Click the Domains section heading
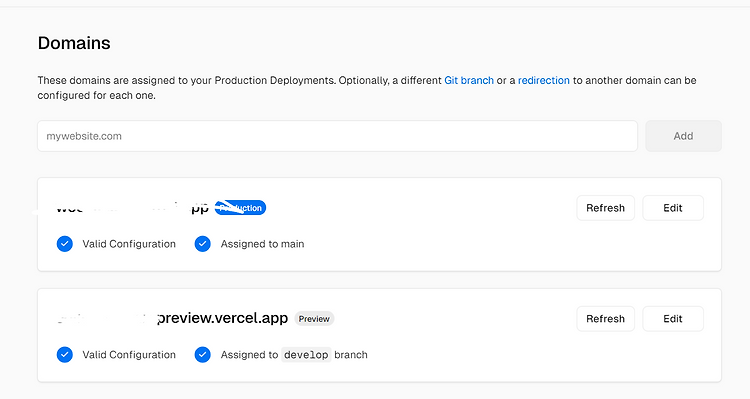Viewport: 750px width, 399px height. 74,43
